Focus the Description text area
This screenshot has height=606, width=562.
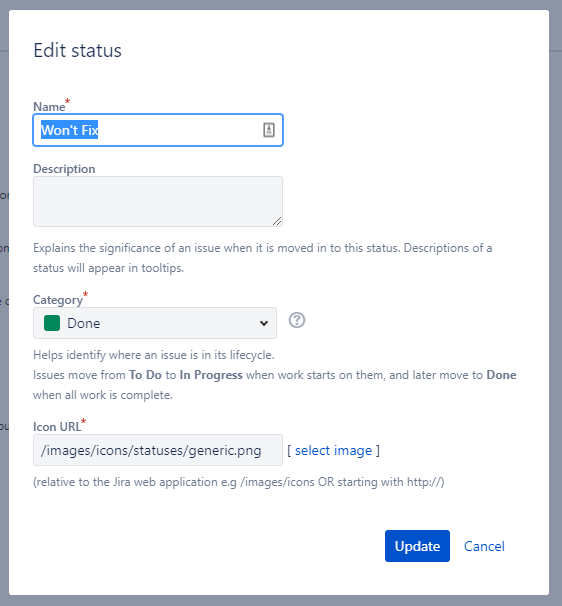[158, 201]
